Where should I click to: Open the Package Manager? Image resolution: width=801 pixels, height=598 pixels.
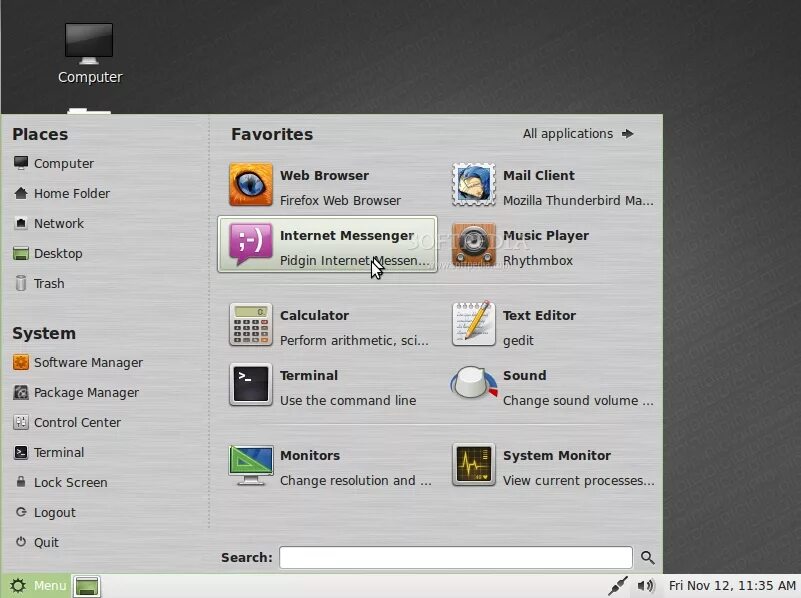click(80, 392)
